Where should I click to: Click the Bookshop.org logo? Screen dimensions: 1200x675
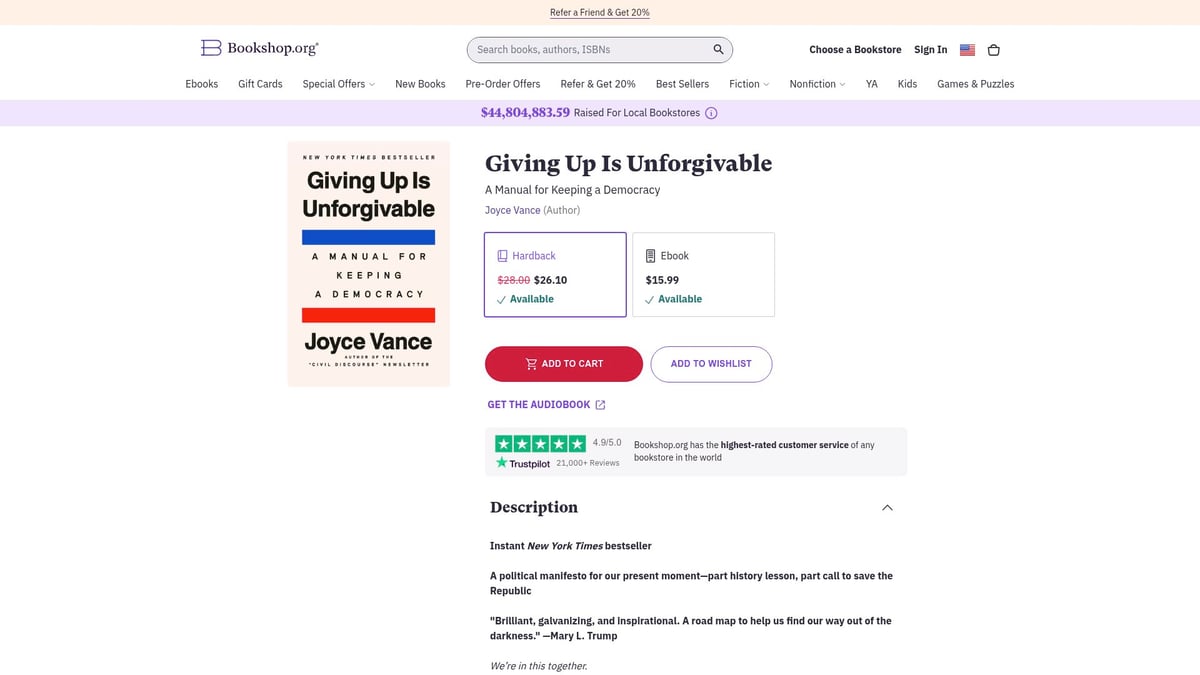tap(258, 48)
